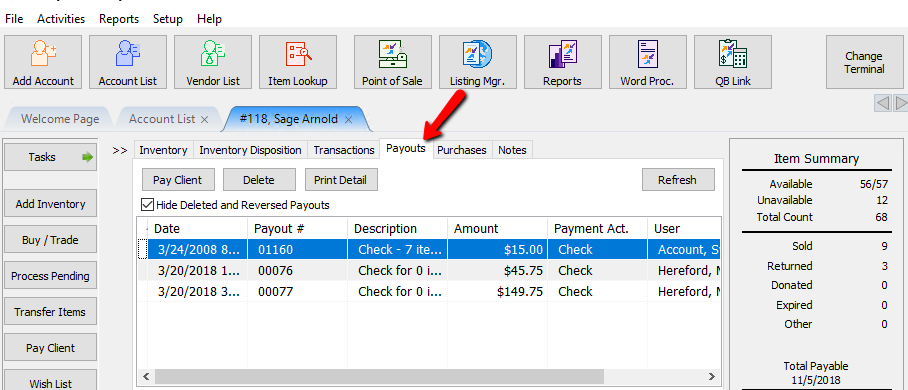
Task: Click the Refresh button
Action: point(678,180)
